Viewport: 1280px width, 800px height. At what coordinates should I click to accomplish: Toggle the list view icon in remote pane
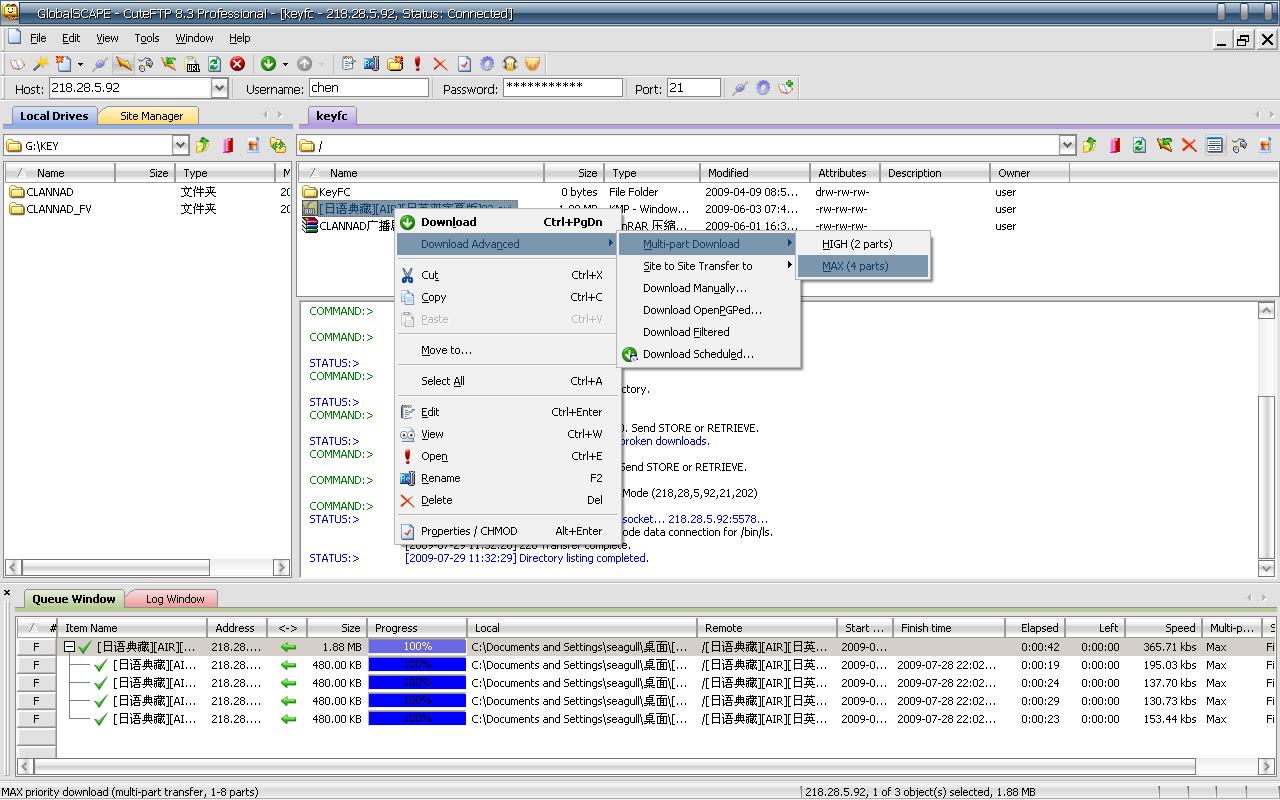(x=1214, y=145)
